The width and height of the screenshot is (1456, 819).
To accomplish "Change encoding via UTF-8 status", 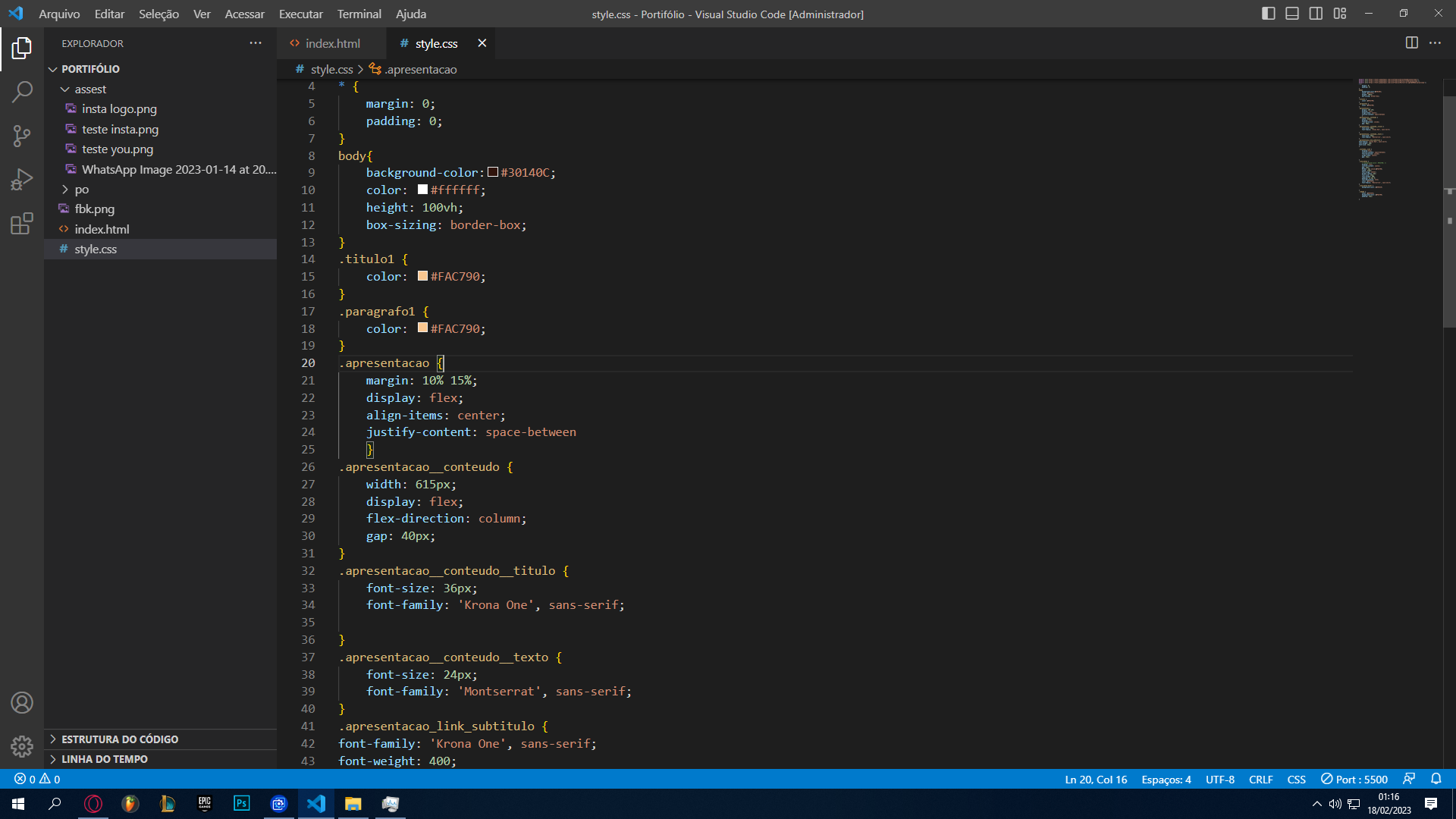I will pos(1220,780).
